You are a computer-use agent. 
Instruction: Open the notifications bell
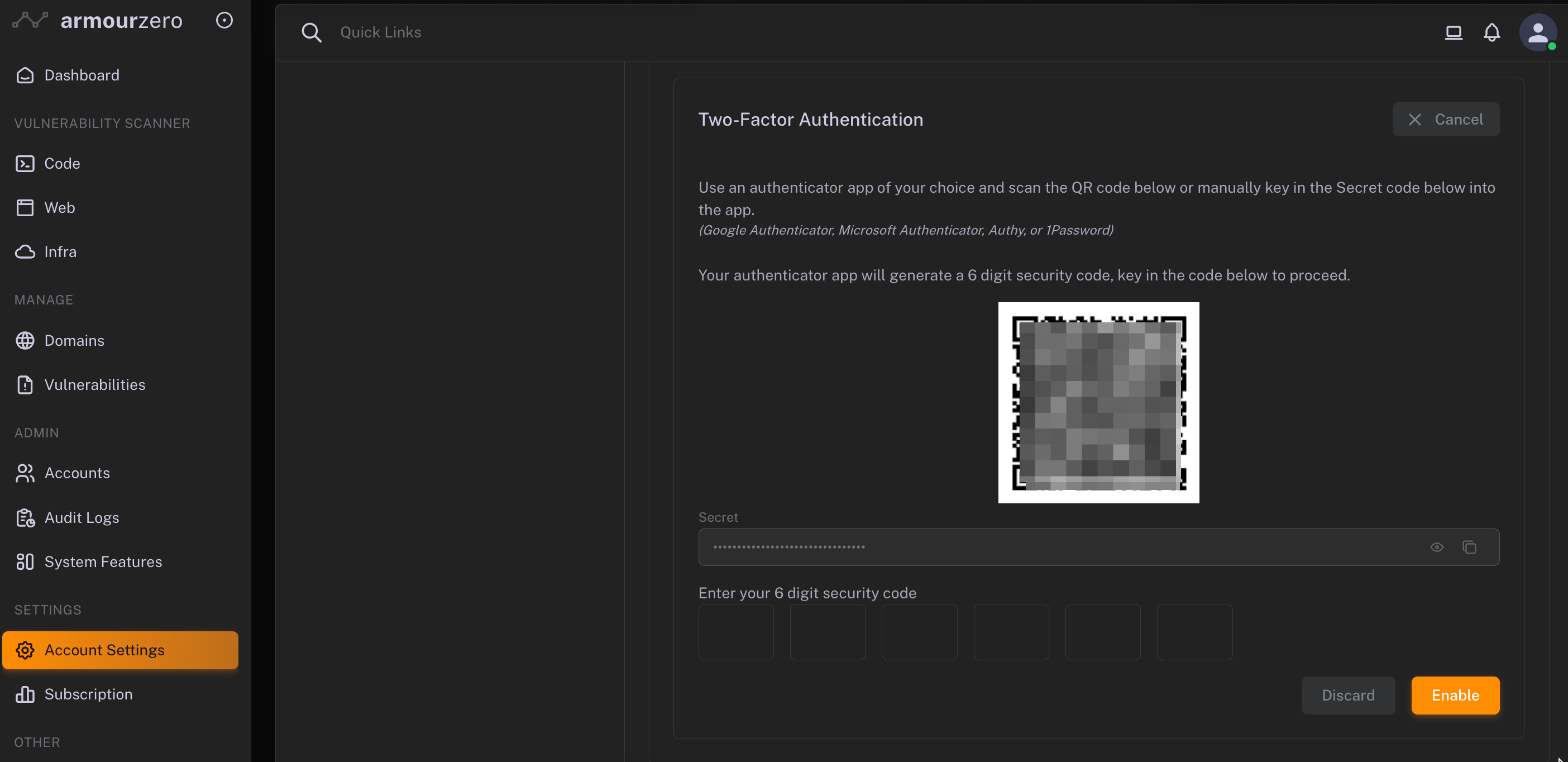(x=1491, y=32)
